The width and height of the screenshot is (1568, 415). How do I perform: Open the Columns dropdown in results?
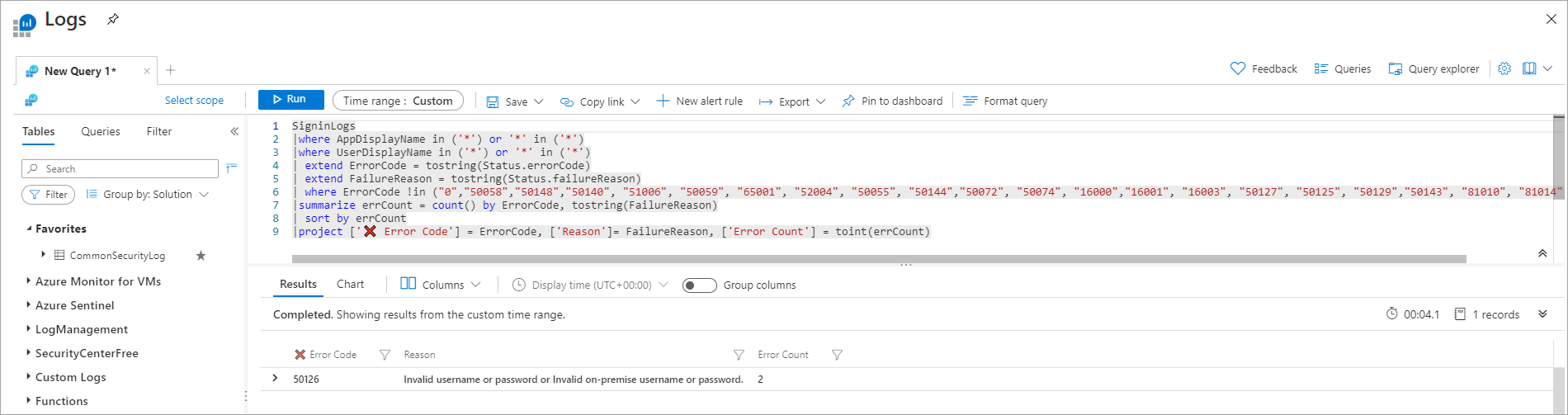coord(441,285)
